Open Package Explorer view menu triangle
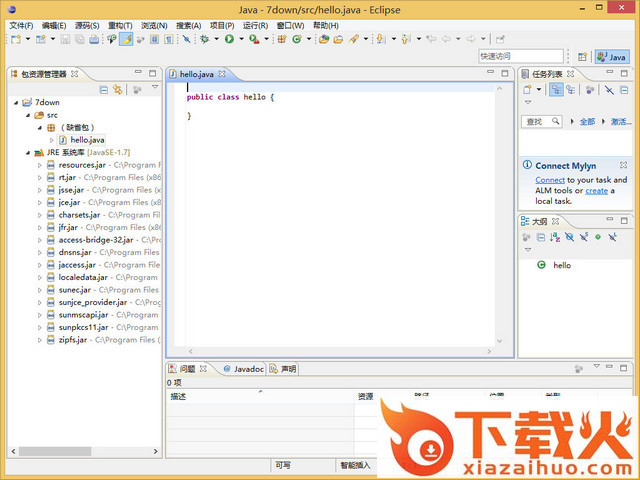640x480 pixels. tap(155, 87)
